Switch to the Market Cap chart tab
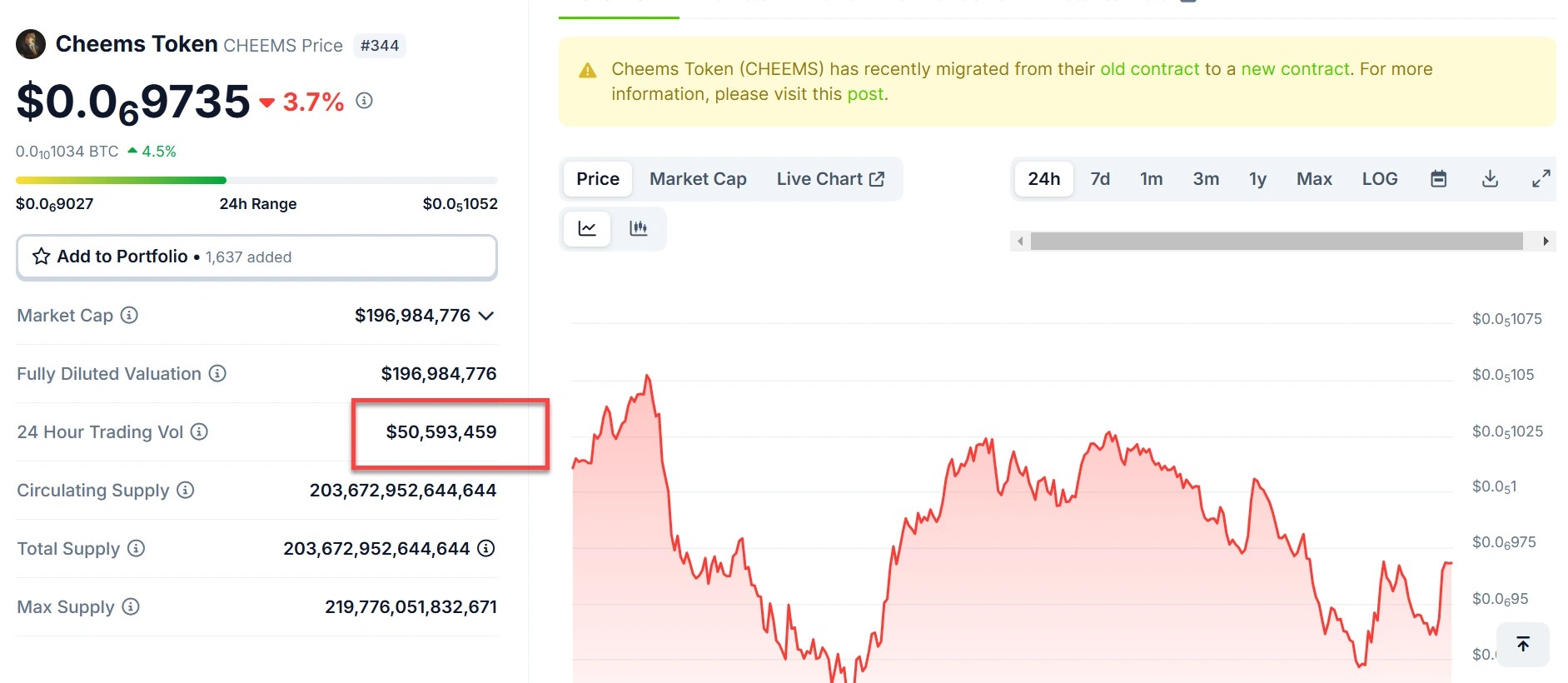 (698, 179)
